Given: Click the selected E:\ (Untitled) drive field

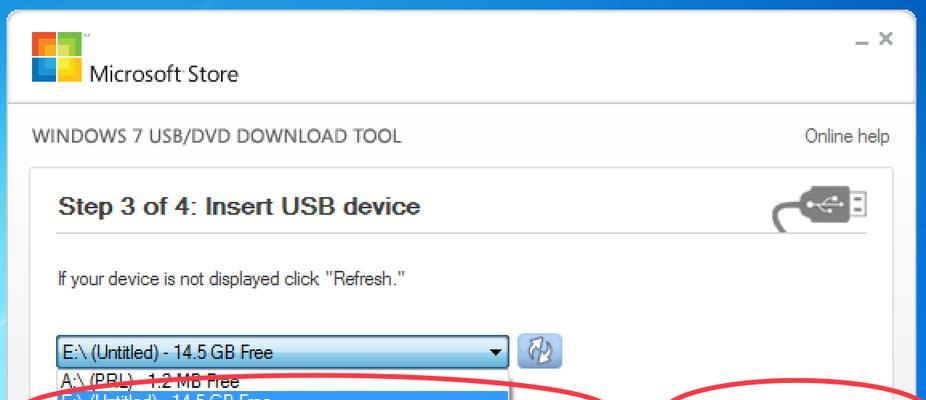Looking at the screenshot, I should (x=282, y=353).
